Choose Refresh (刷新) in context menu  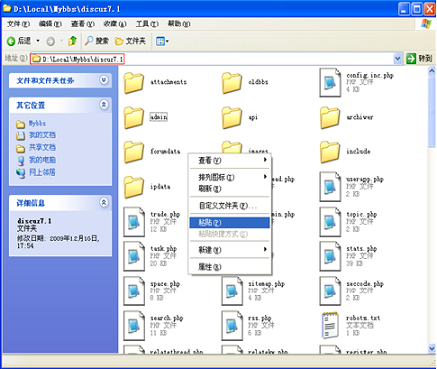tap(230, 189)
